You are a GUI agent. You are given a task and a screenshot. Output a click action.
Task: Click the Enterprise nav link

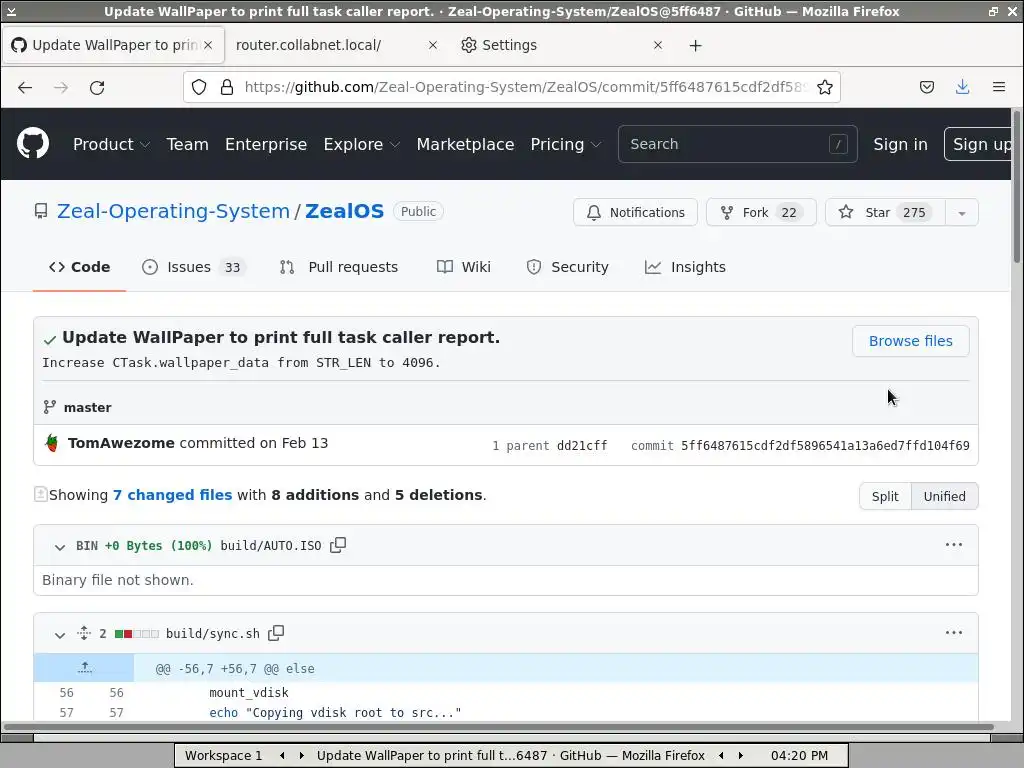pyautogui.click(x=266, y=144)
